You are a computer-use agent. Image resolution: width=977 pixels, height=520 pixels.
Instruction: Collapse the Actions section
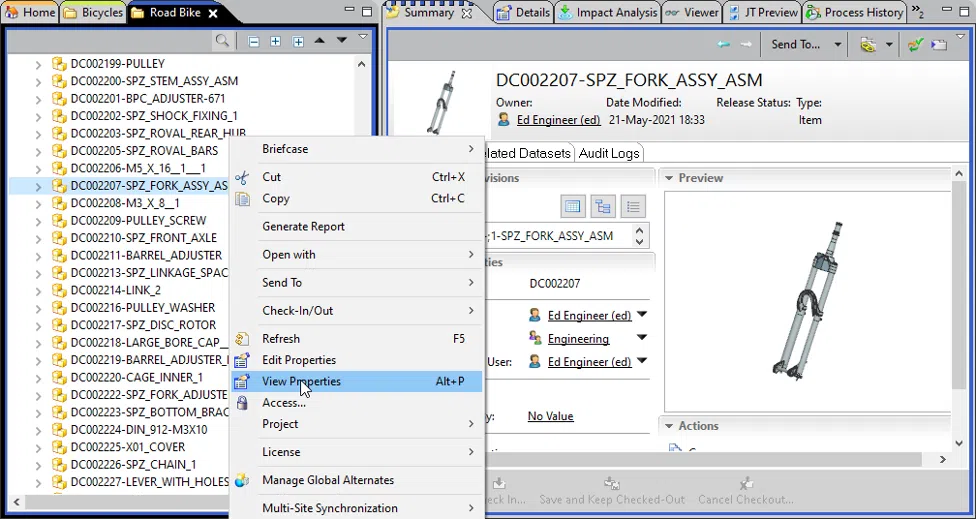pos(669,426)
